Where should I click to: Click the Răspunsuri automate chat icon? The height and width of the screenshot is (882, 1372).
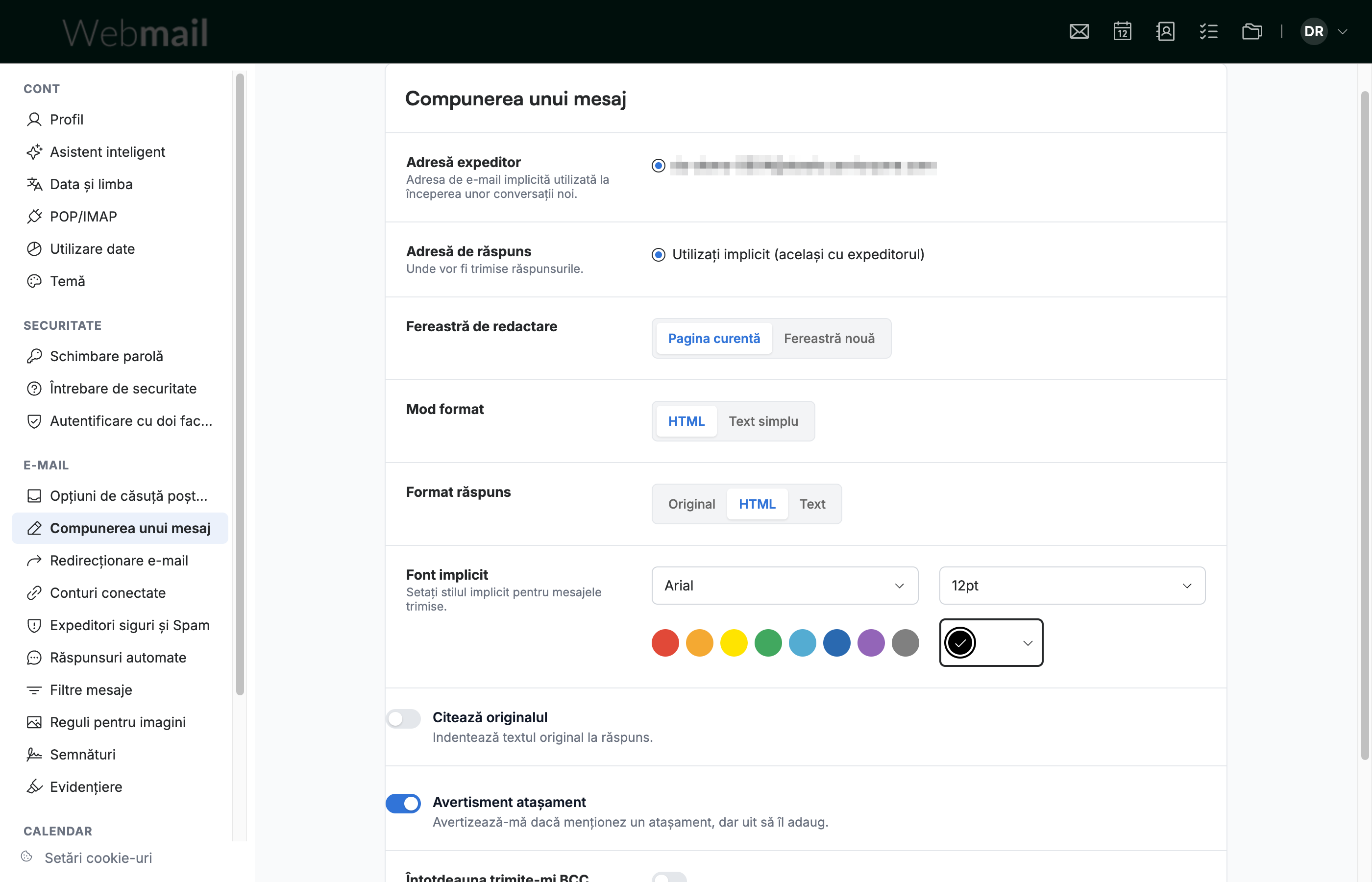(34, 658)
